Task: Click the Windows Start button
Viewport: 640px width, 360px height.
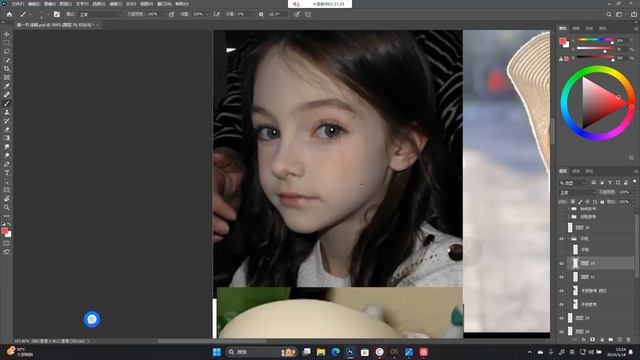Action: (217, 352)
